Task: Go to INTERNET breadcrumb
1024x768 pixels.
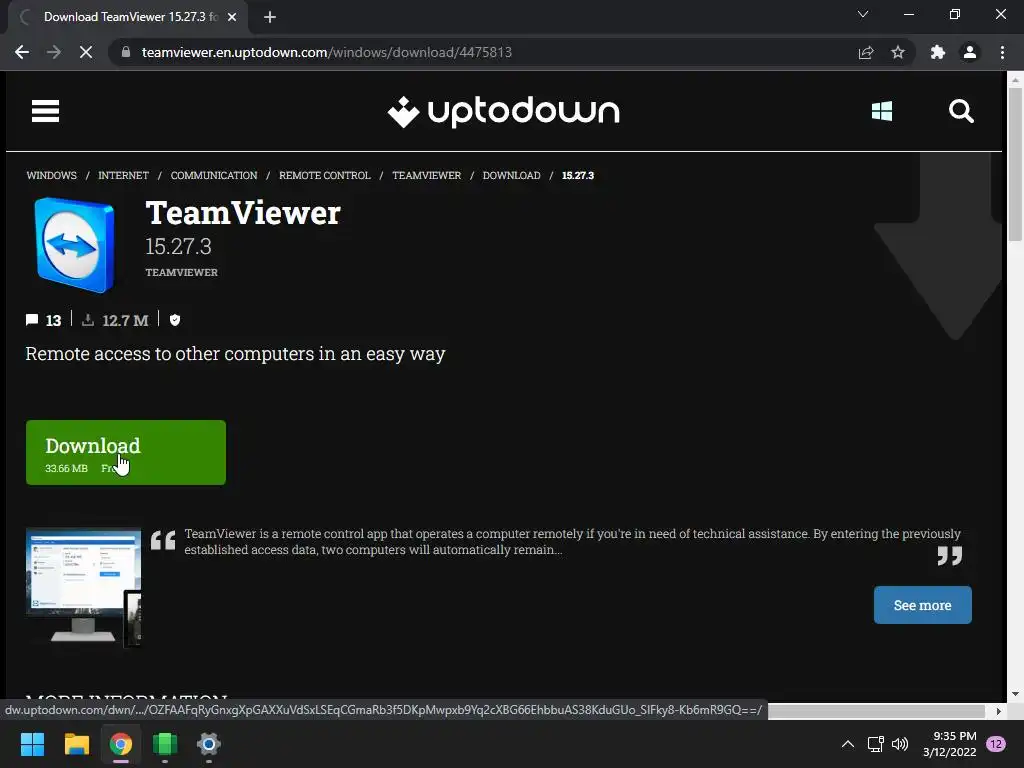Action: coord(123,176)
